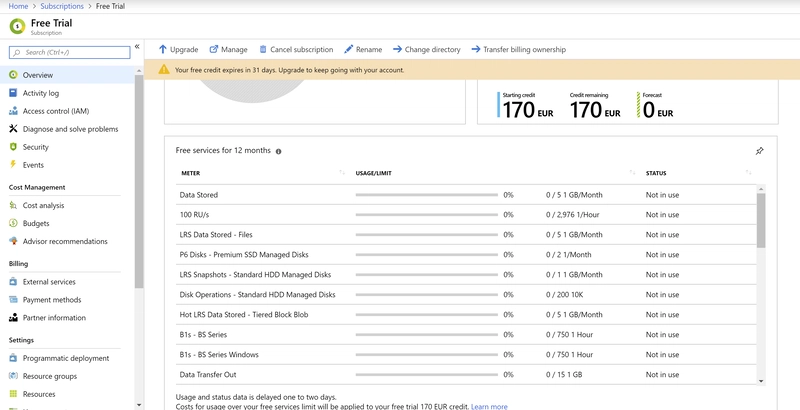
Task: Select LRS Snapshots - Standard HDD Managed Disks
Action: (466, 274)
